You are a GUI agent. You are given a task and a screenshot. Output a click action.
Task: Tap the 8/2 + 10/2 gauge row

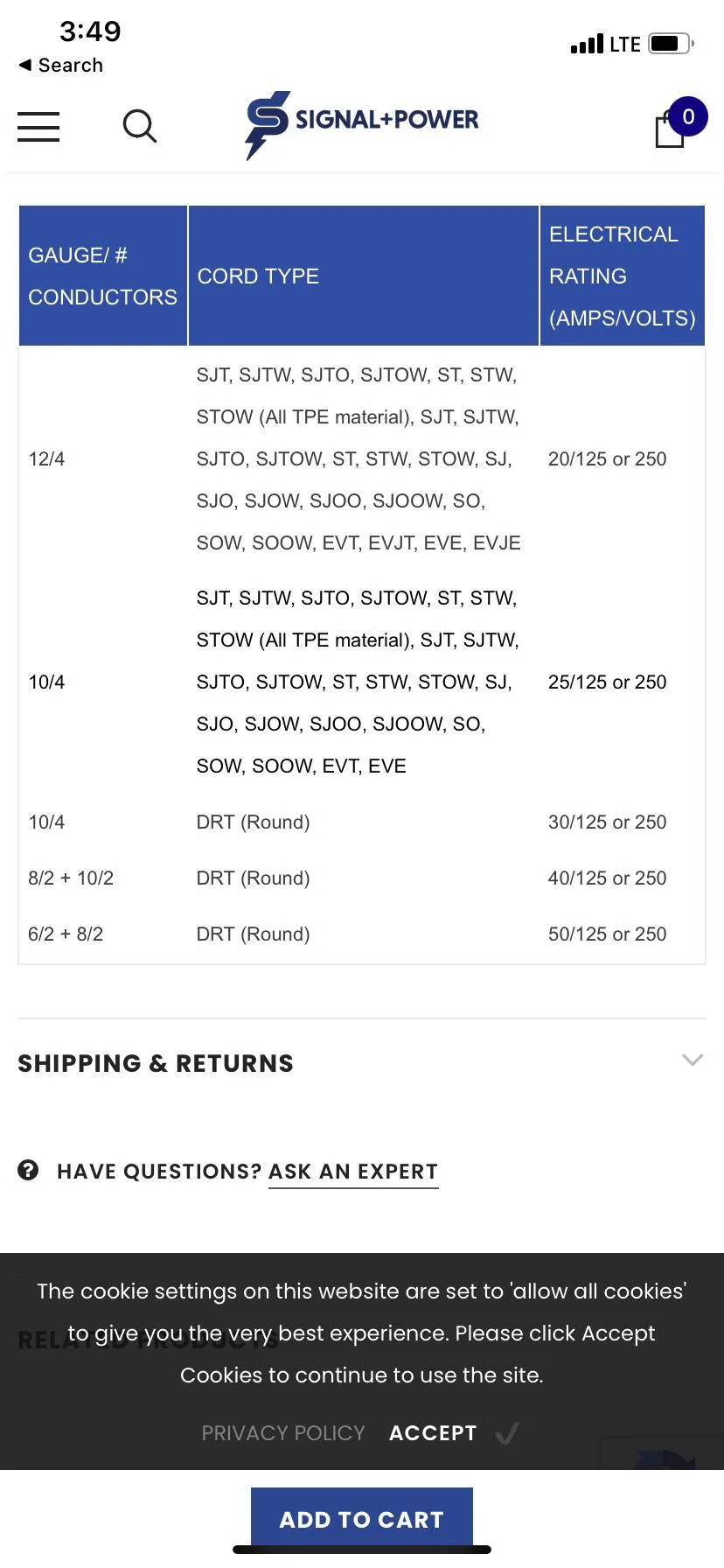click(x=362, y=878)
